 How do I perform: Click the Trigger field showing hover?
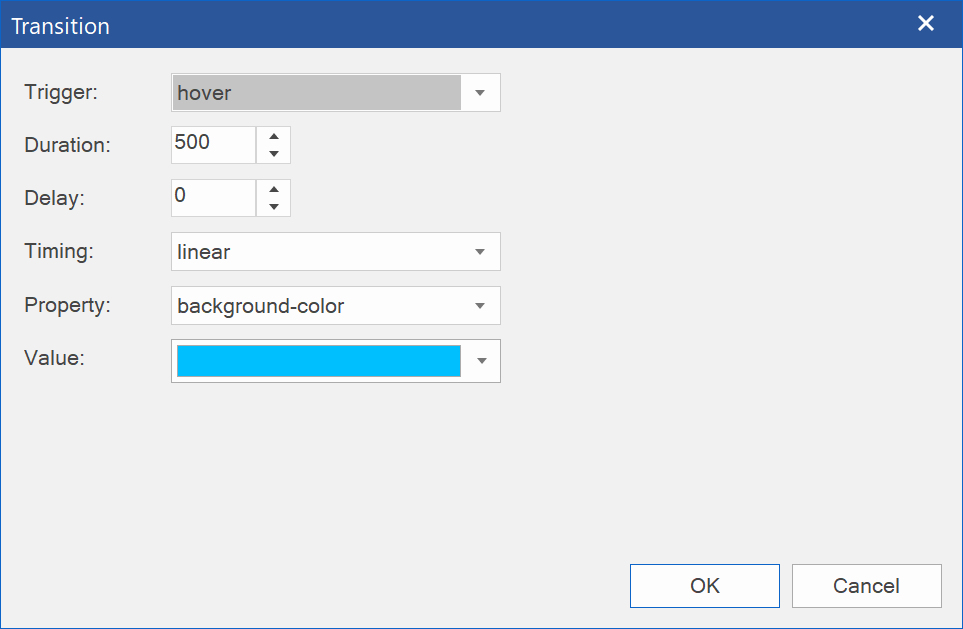click(316, 93)
